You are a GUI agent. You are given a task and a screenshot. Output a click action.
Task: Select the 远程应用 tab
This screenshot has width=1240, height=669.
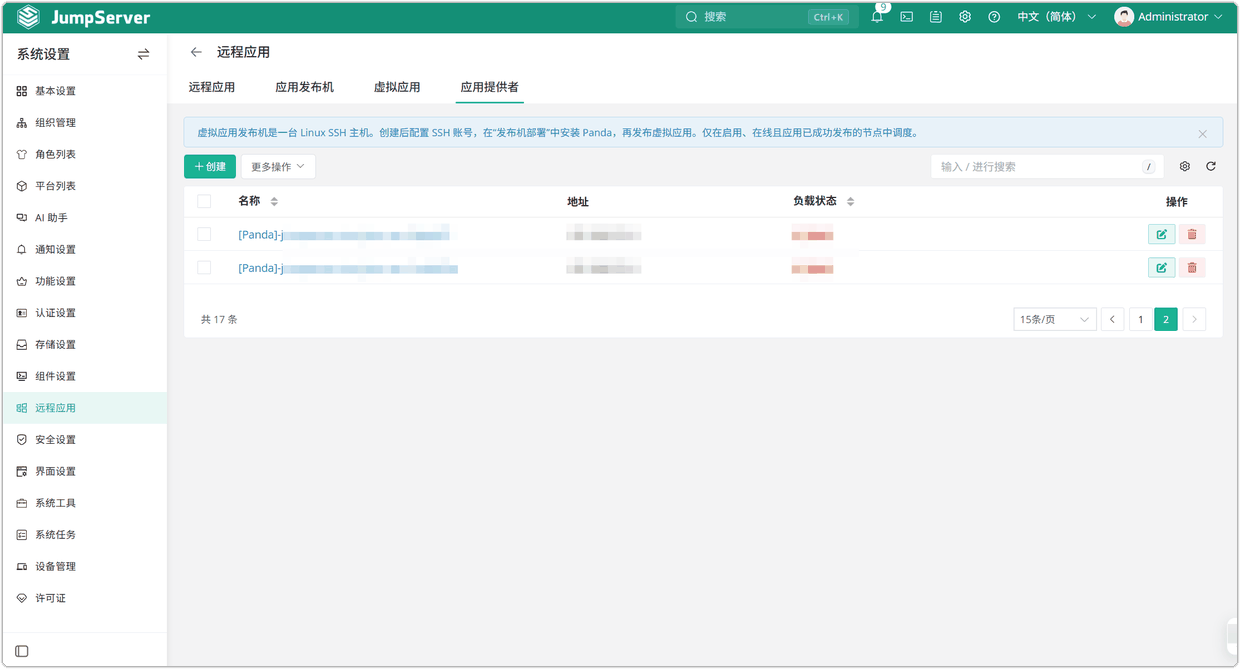pos(212,87)
